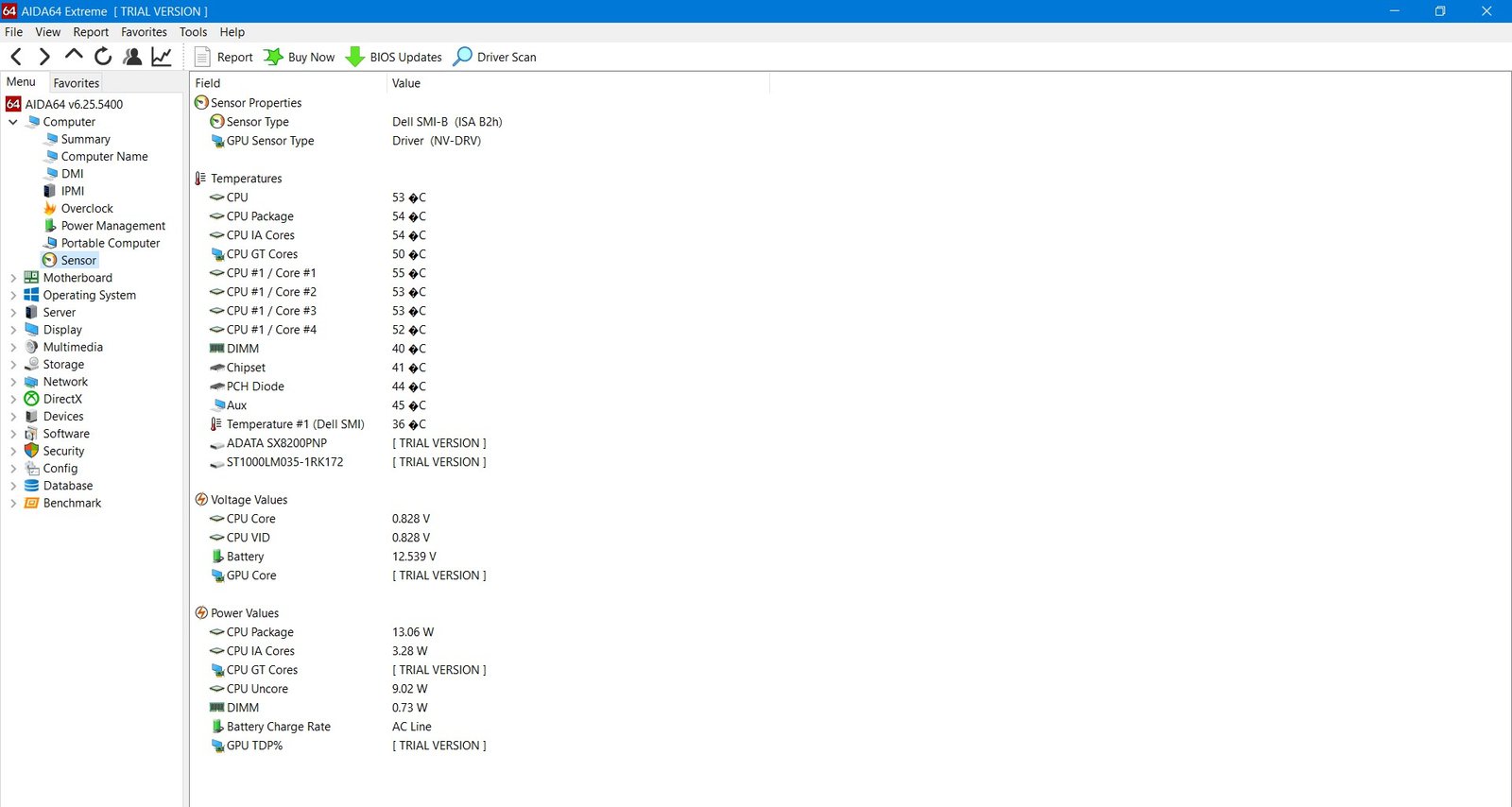
Task: Click the Value column header
Action: point(406,83)
